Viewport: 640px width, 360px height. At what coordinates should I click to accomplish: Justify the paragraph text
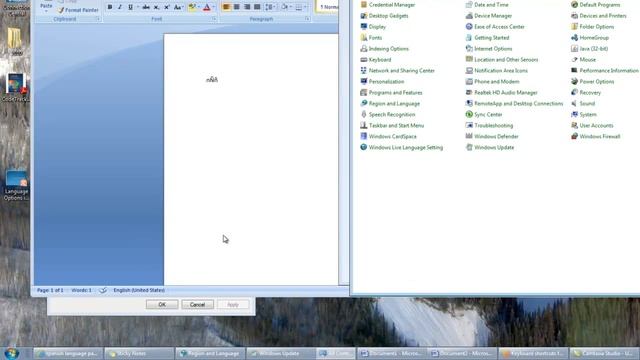(x=257, y=7)
